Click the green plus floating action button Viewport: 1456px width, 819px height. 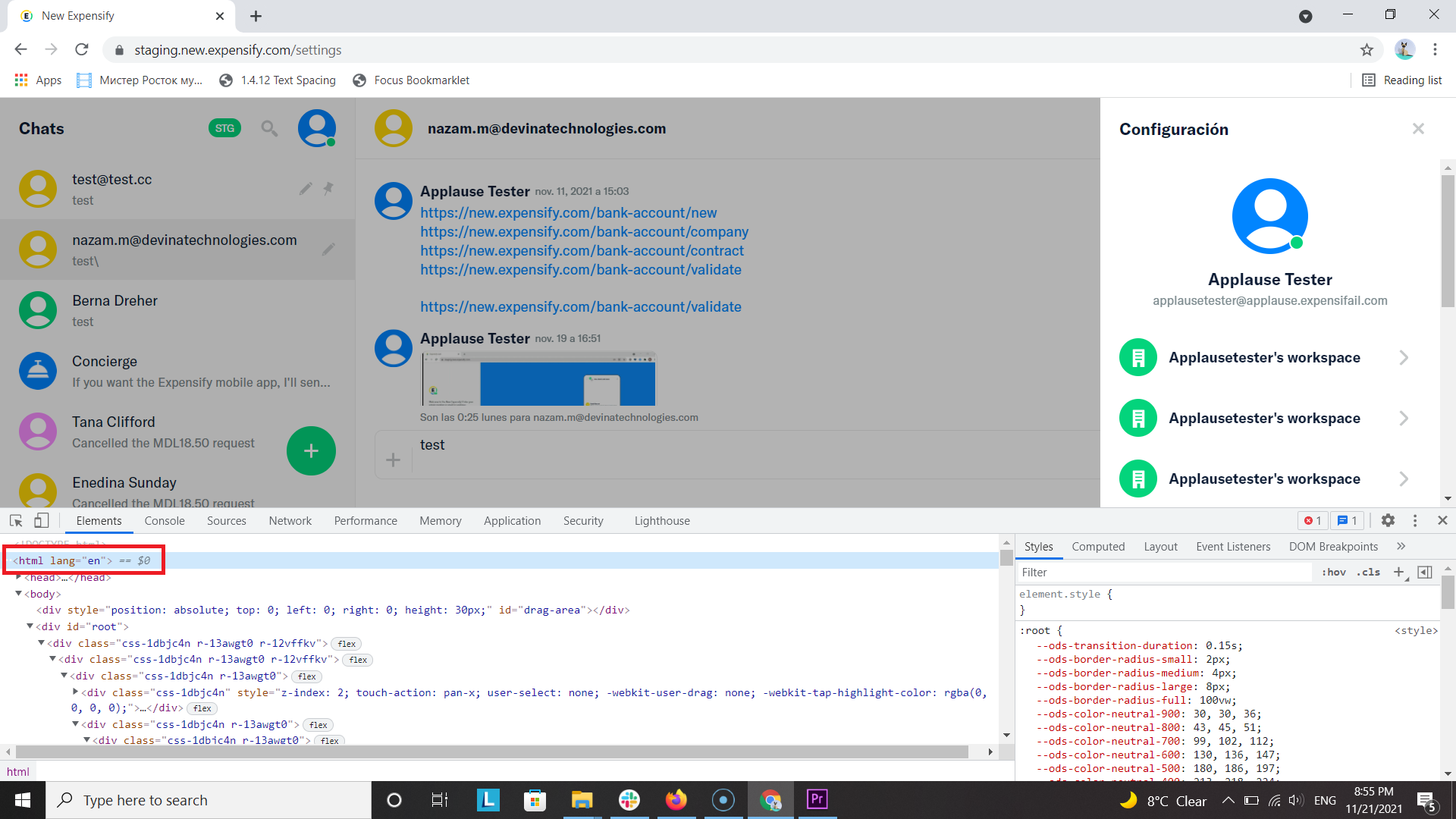[x=311, y=451]
